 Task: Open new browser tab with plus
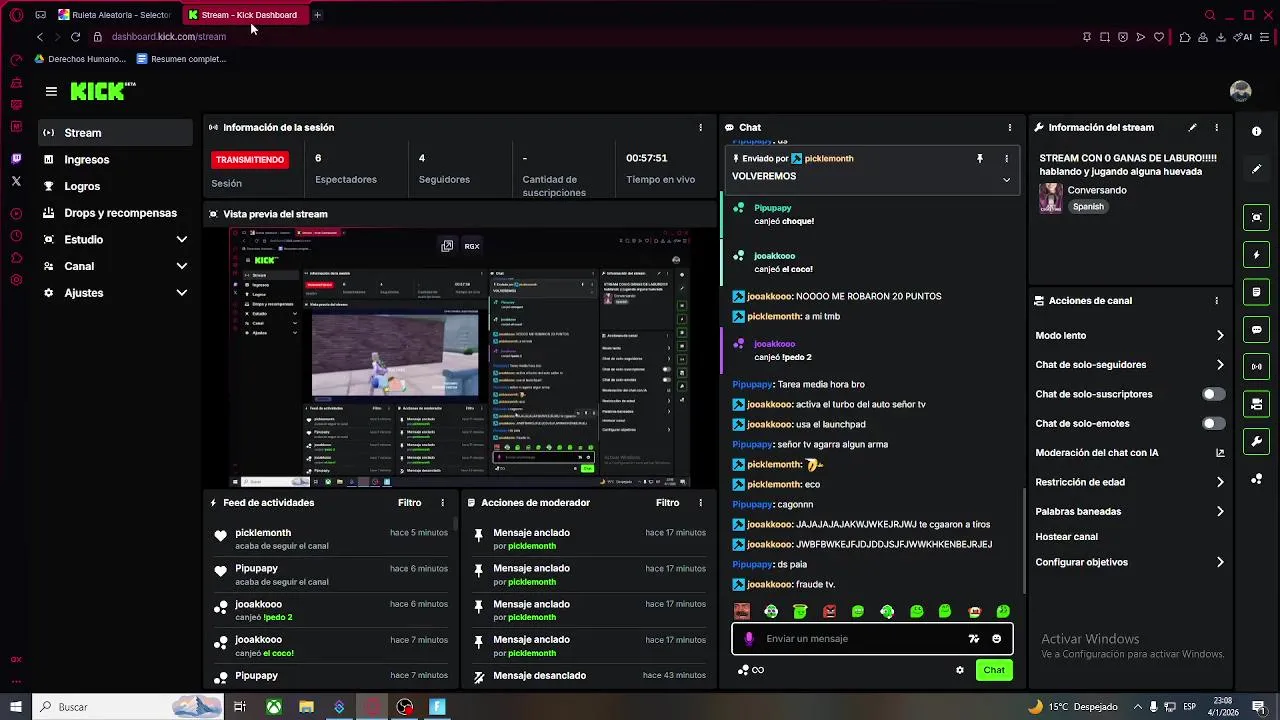(317, 15)
